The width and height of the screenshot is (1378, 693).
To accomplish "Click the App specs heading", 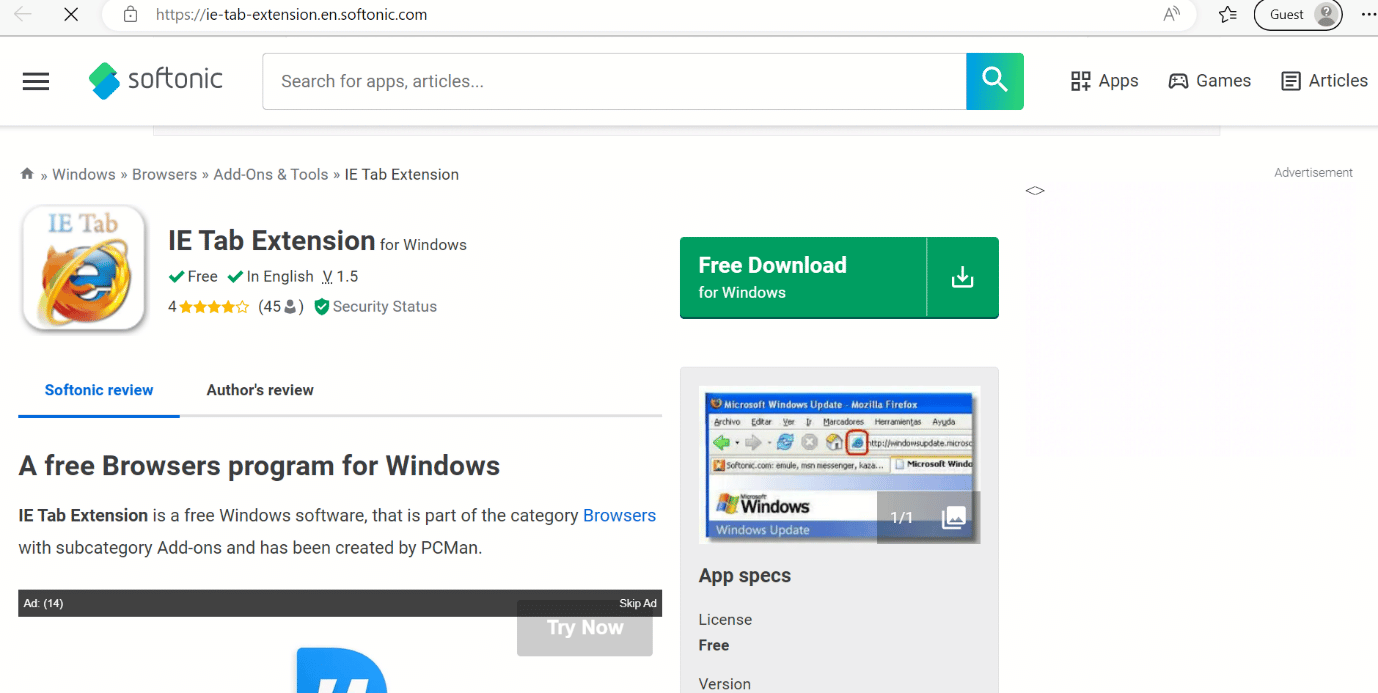I will (x=745, y=576).
